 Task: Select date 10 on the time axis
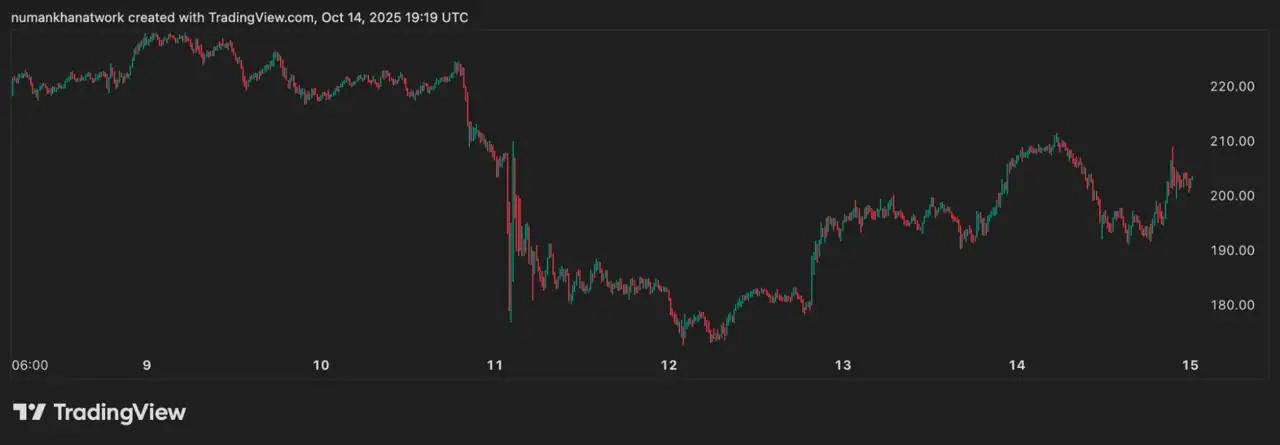point(321,365)
